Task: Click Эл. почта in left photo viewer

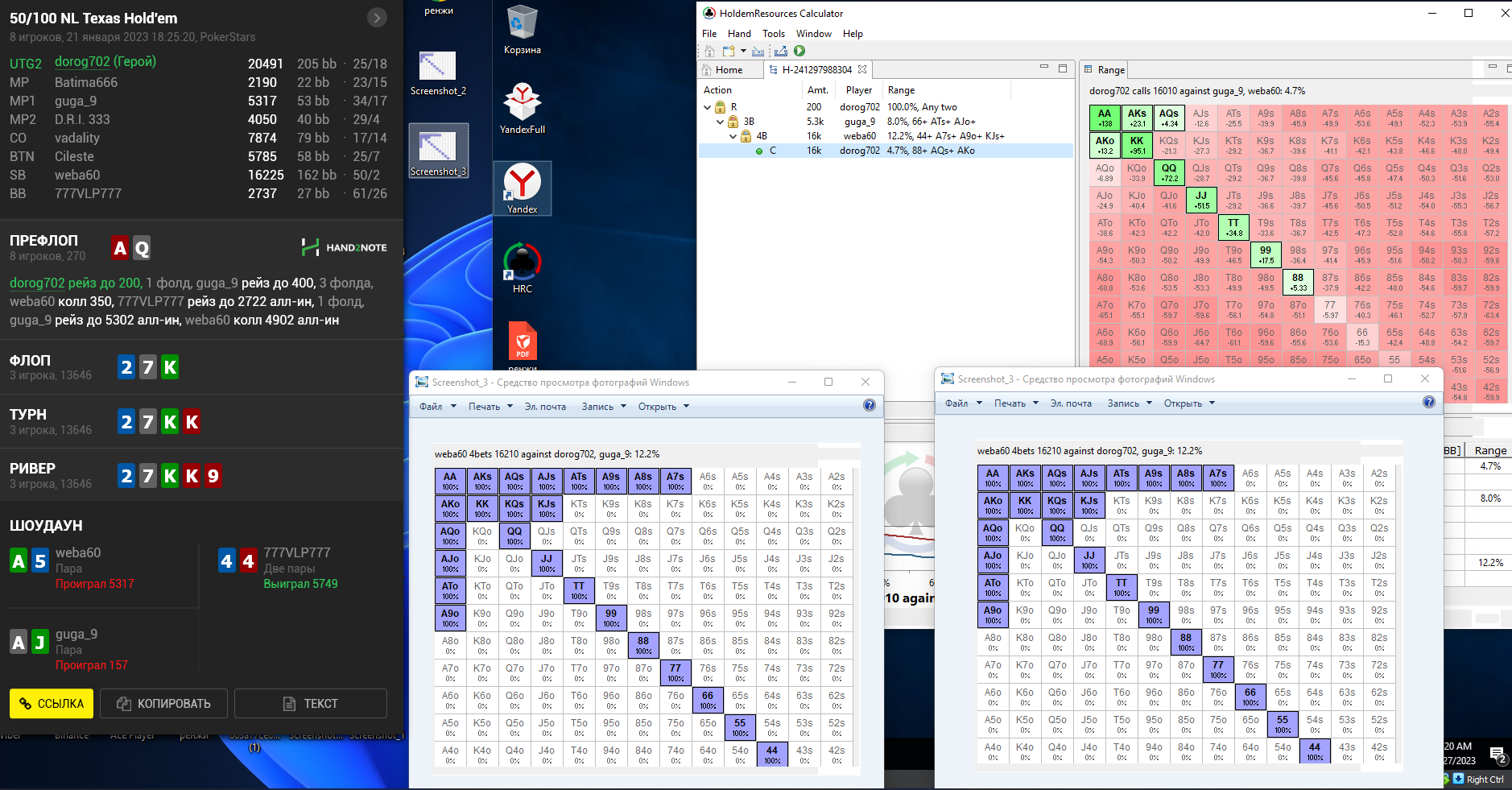Action: click(x=545, y=407)
